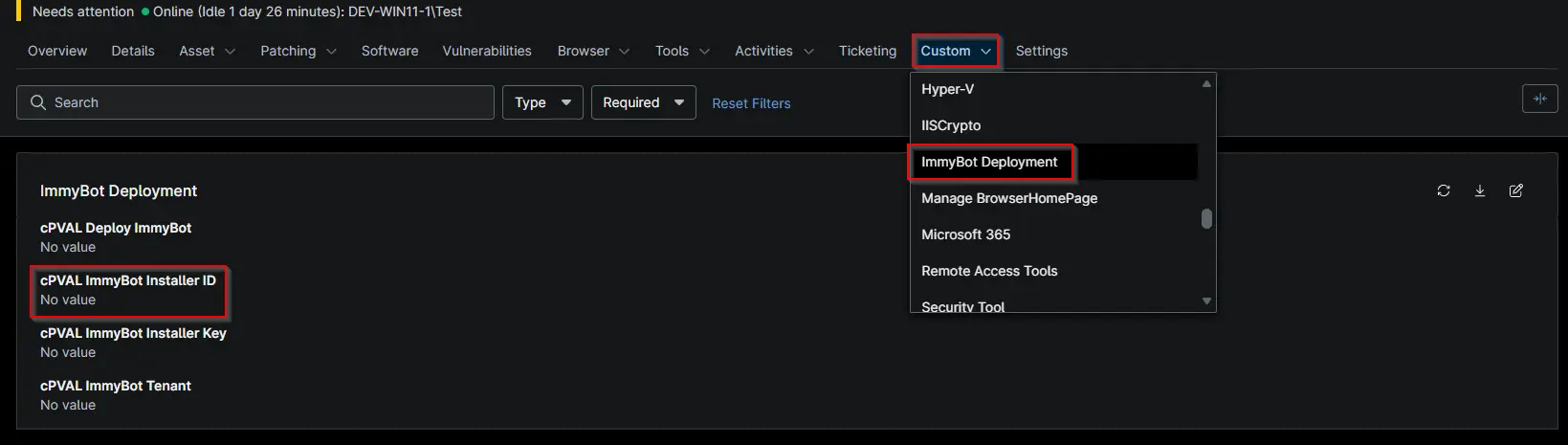
Task: Open the Details tab
Action: coord(133,51)
